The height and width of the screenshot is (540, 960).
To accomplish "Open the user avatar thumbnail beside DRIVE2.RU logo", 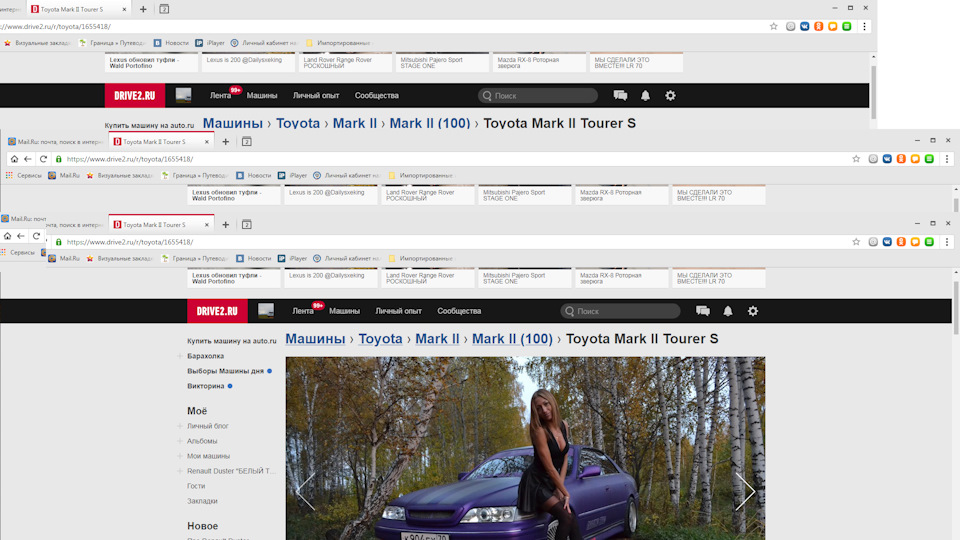I will pos(266,311).
